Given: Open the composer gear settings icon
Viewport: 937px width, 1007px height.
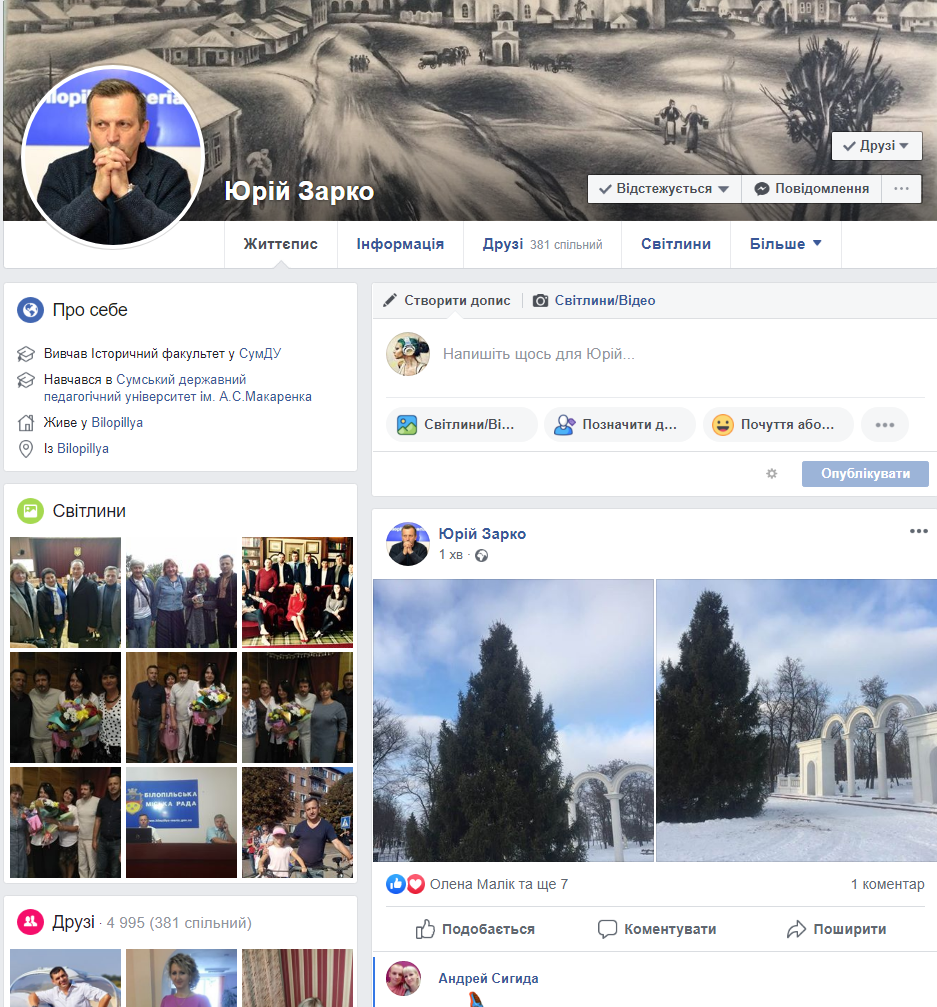Looking at the screenshot, I should pos(772,473).
